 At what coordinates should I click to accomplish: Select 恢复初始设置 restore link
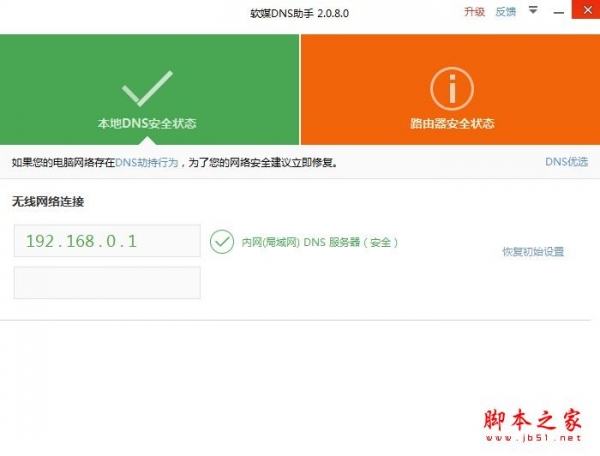click(x=533, y=251)
